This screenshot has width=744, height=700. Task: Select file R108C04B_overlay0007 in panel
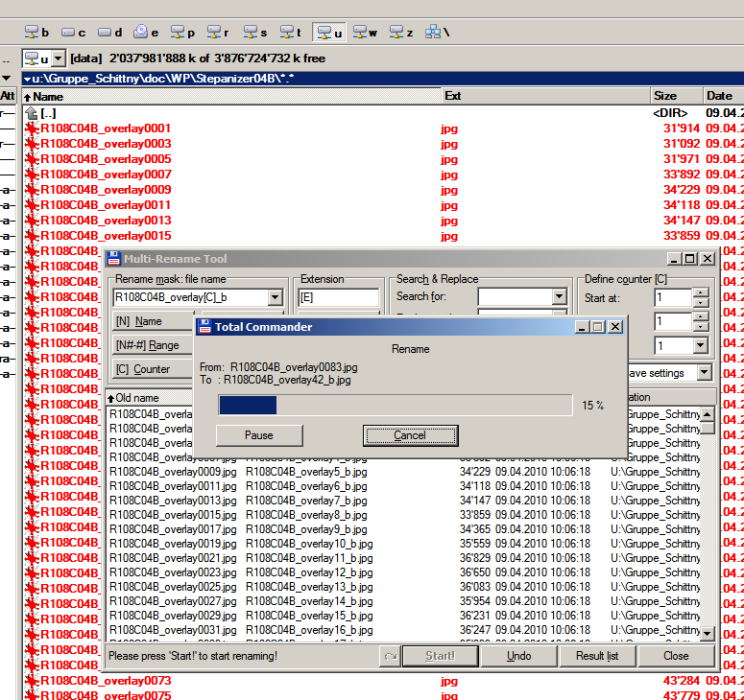[x=105, y=175]
